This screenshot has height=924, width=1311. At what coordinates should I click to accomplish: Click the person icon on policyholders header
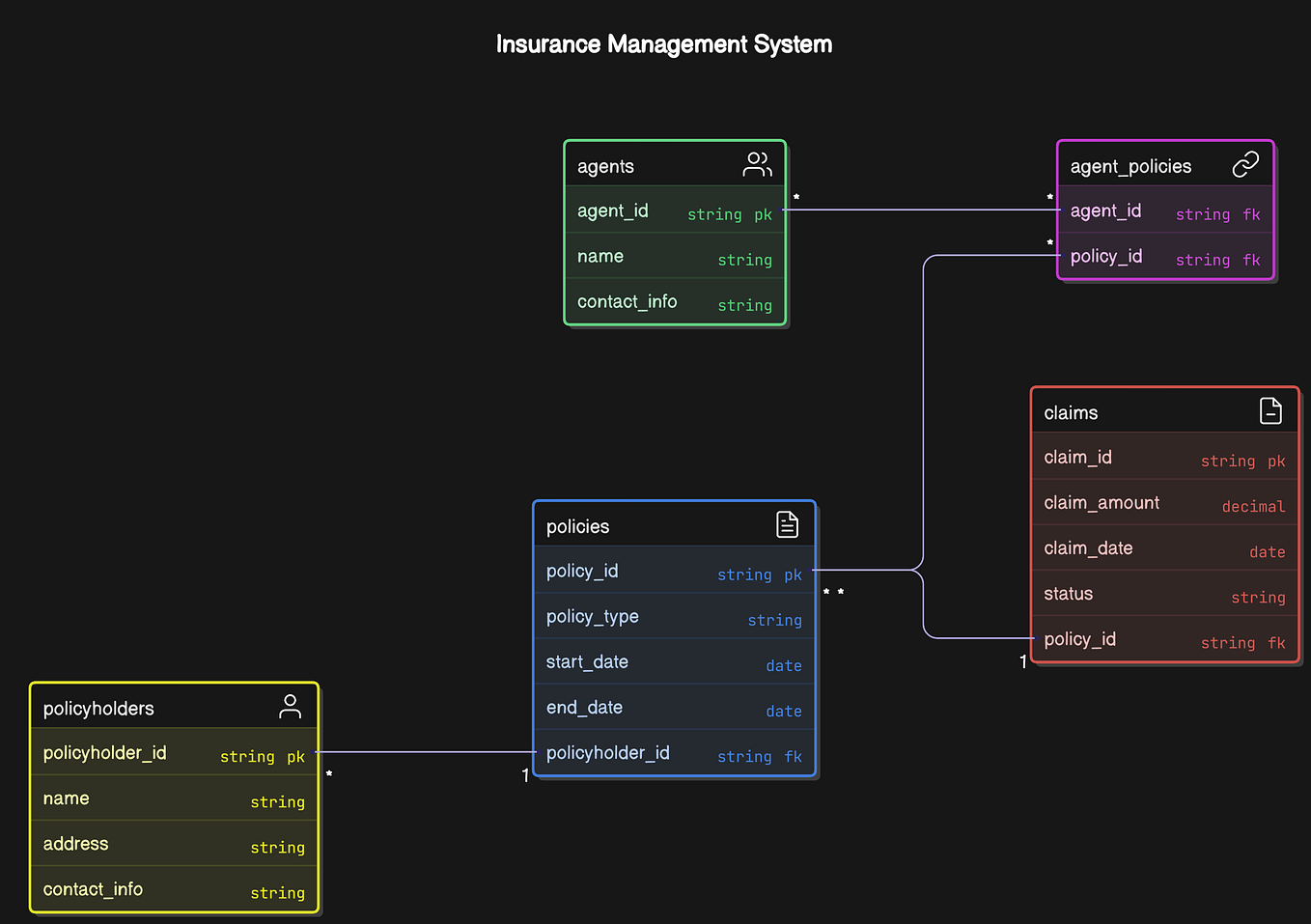(290, 706)
